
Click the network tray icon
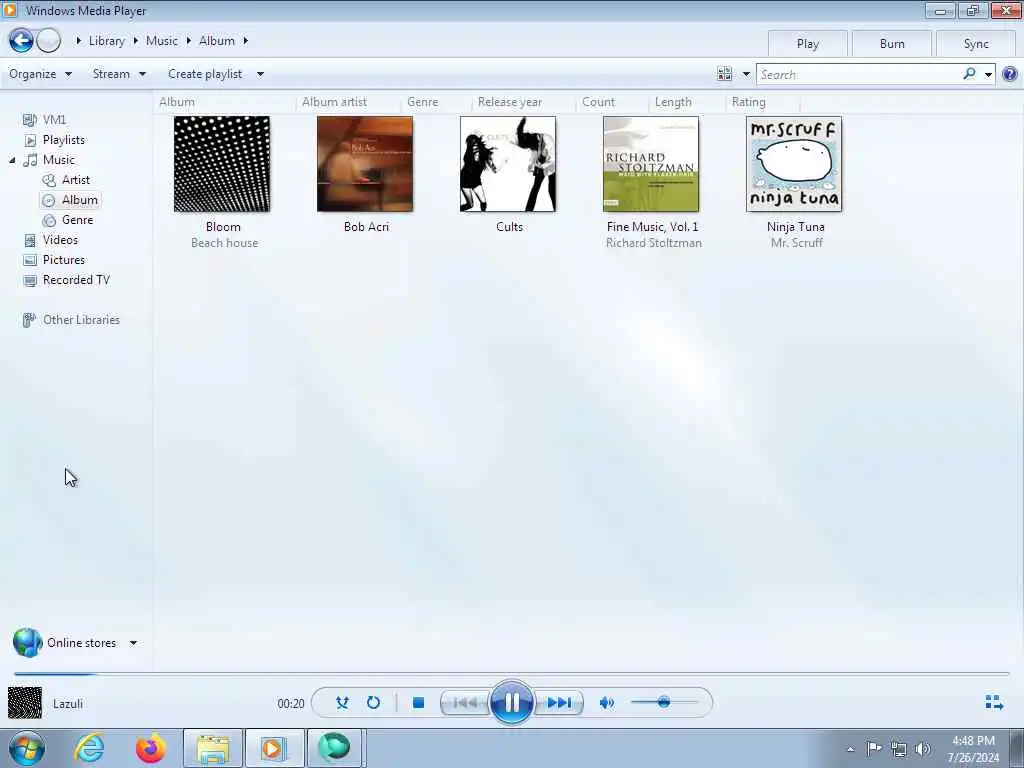click(899, 749)
